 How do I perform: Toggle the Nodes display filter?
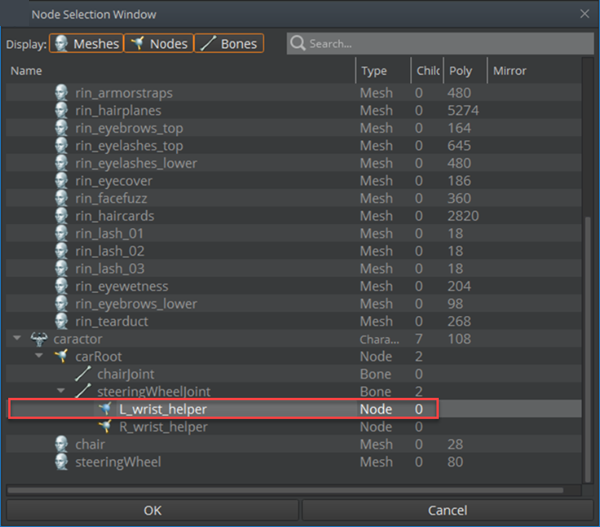[158, 44]
